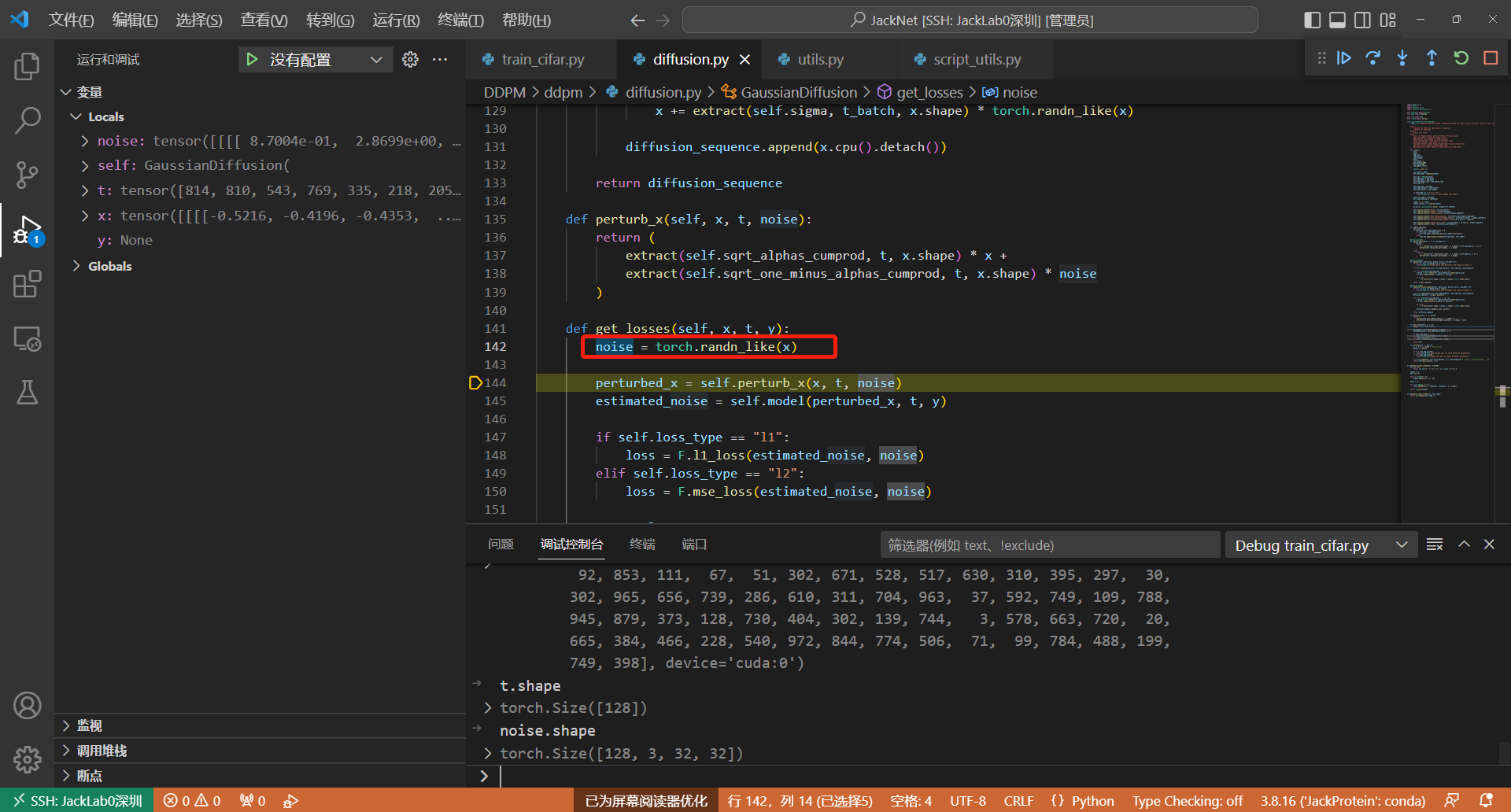The width and height of the screenshot is (1511, 812).
Task: Customize editor layout
Action: 1387,20
